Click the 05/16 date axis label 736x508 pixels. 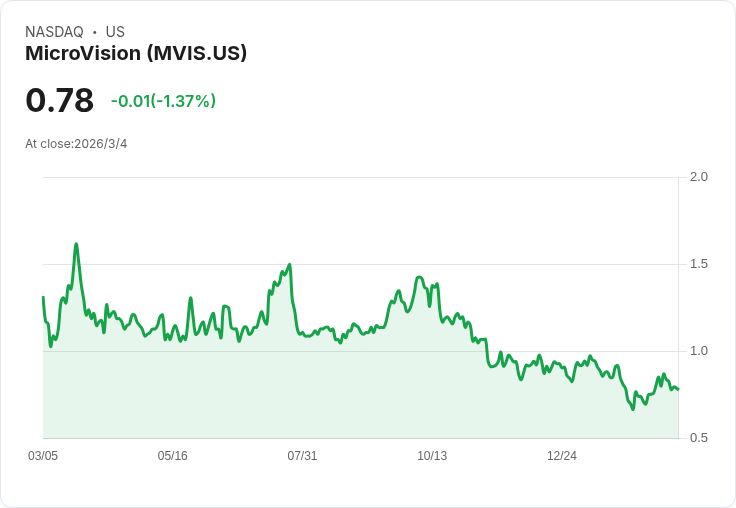coord(172,456)
